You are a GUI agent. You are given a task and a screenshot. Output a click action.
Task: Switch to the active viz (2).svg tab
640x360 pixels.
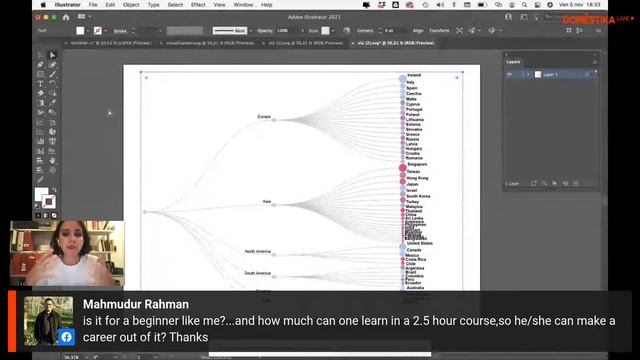(395, 43)
